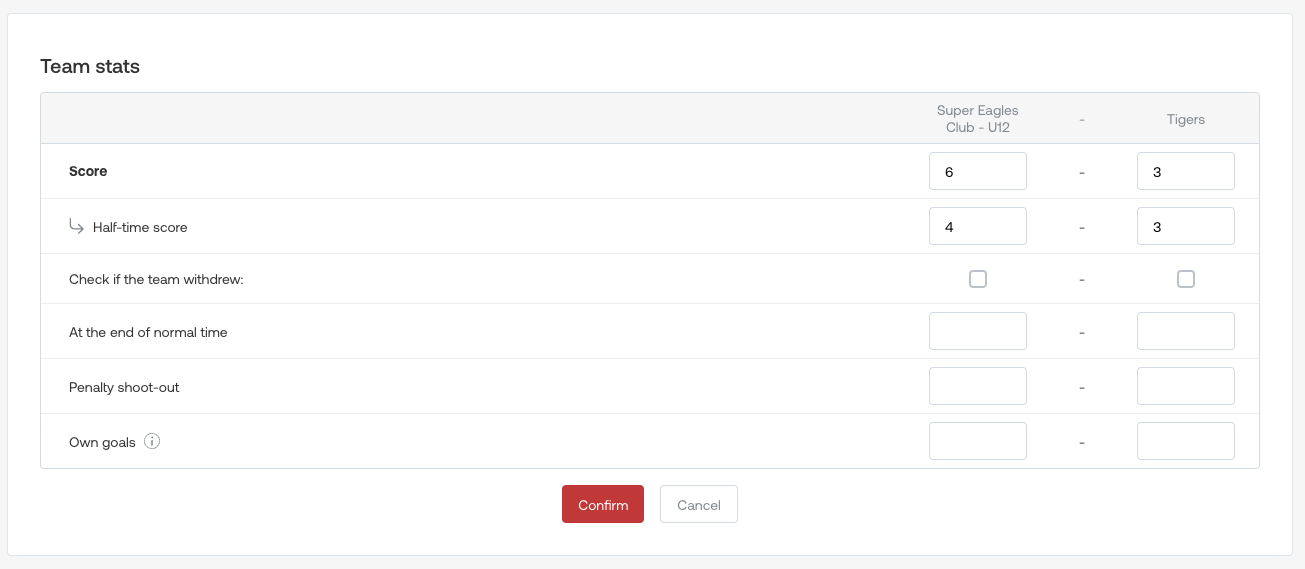Select Tigers penalty shoot-out field
The width and height of the screenshot is (1305, 569).
tap(1186, 386)
